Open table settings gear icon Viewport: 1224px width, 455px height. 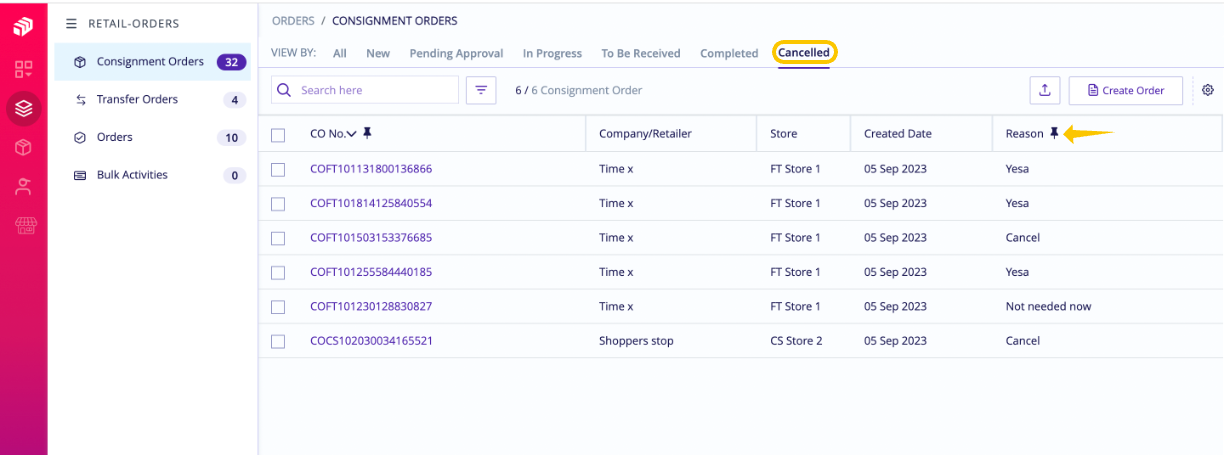tap(1208, 90)
